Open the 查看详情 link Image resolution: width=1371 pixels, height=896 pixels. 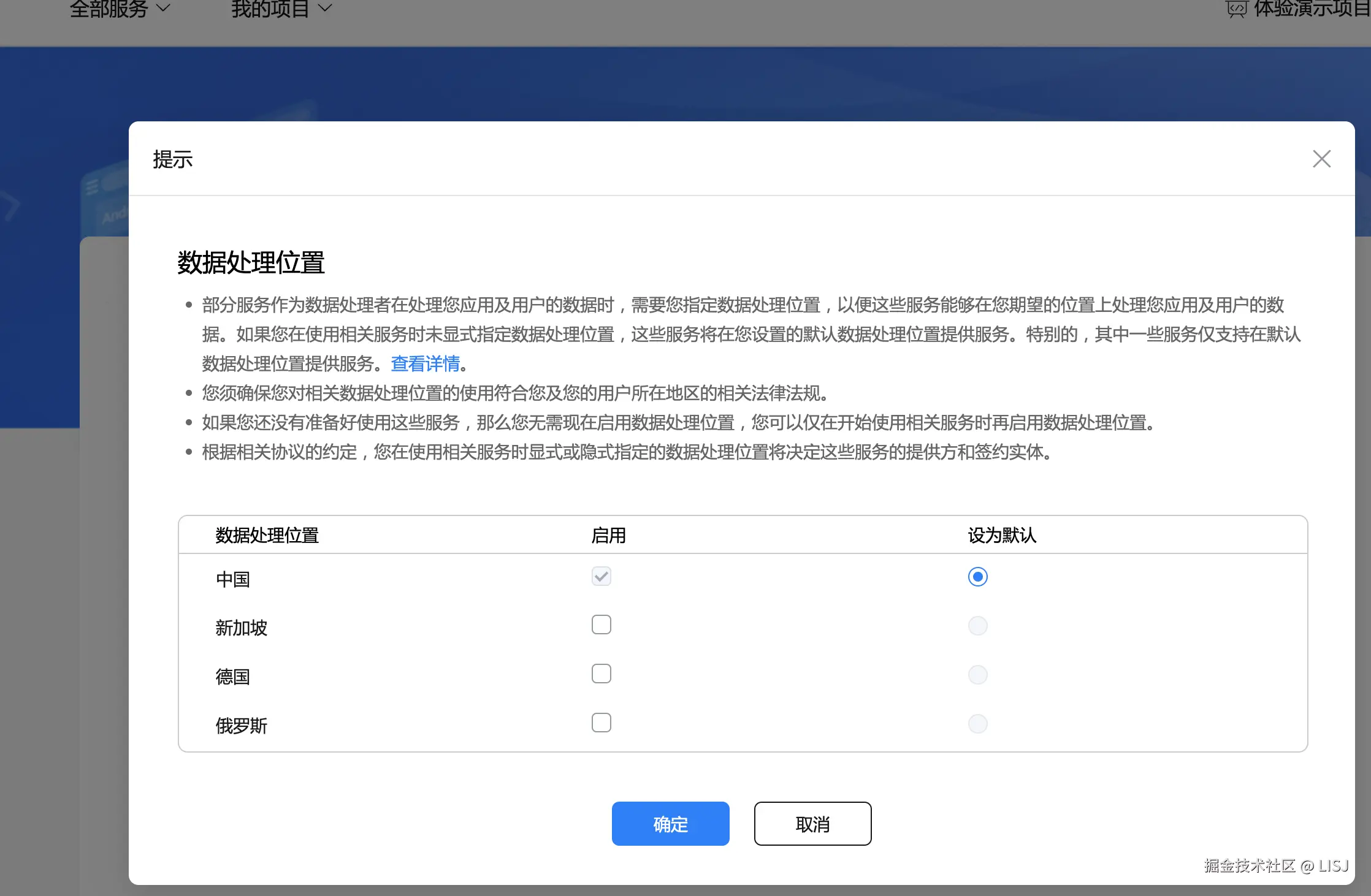click(x=425, y=363)
